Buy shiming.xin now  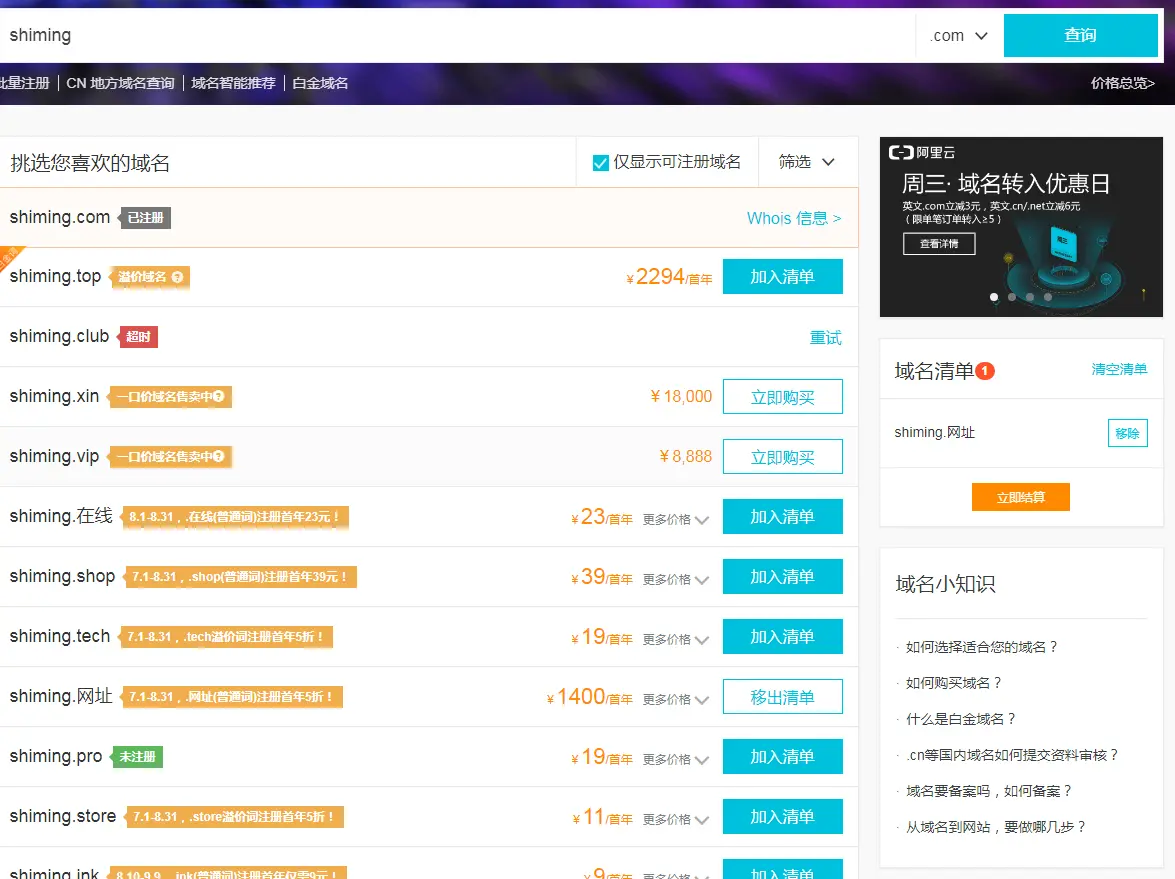[782, 396]
